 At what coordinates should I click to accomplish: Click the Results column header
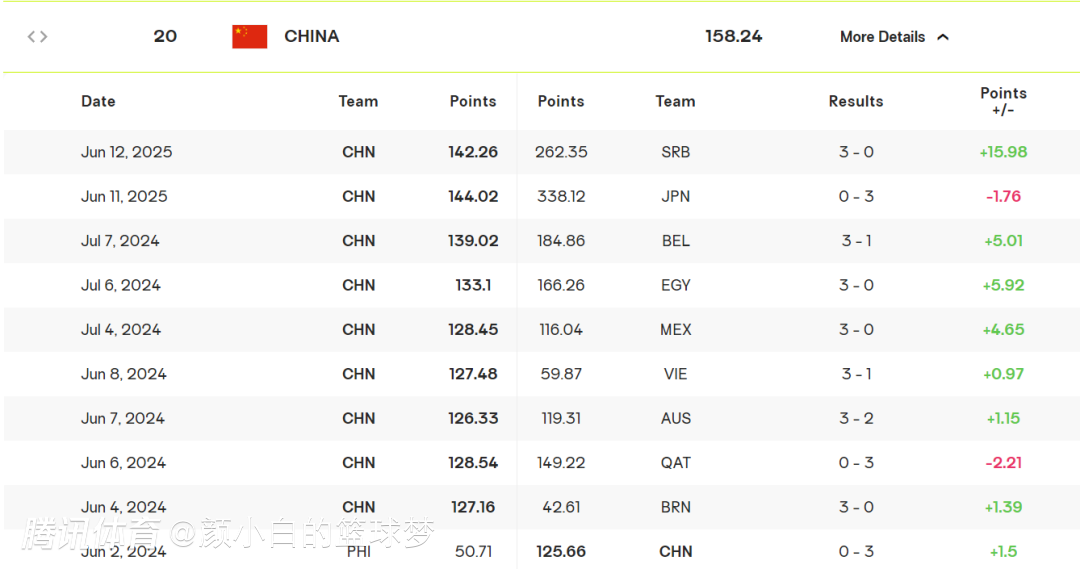tap(855, 101)
